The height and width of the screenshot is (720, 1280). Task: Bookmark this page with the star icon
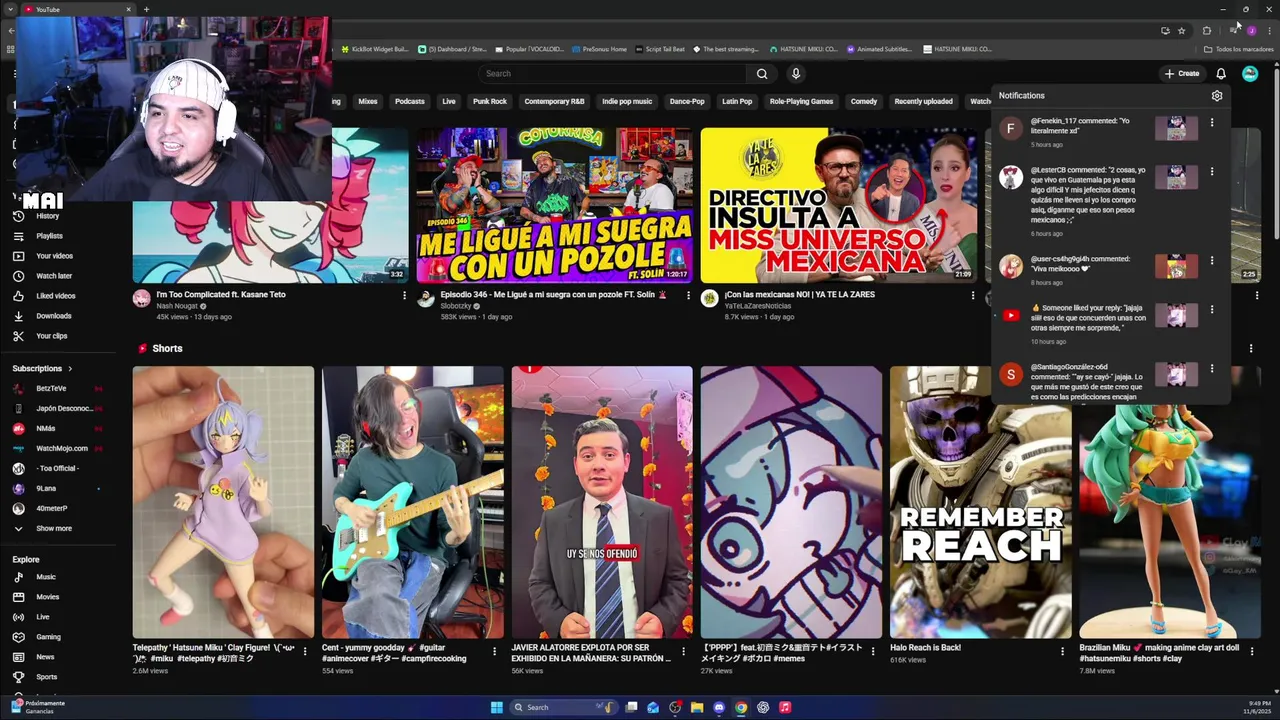[x=1181, y=31]
